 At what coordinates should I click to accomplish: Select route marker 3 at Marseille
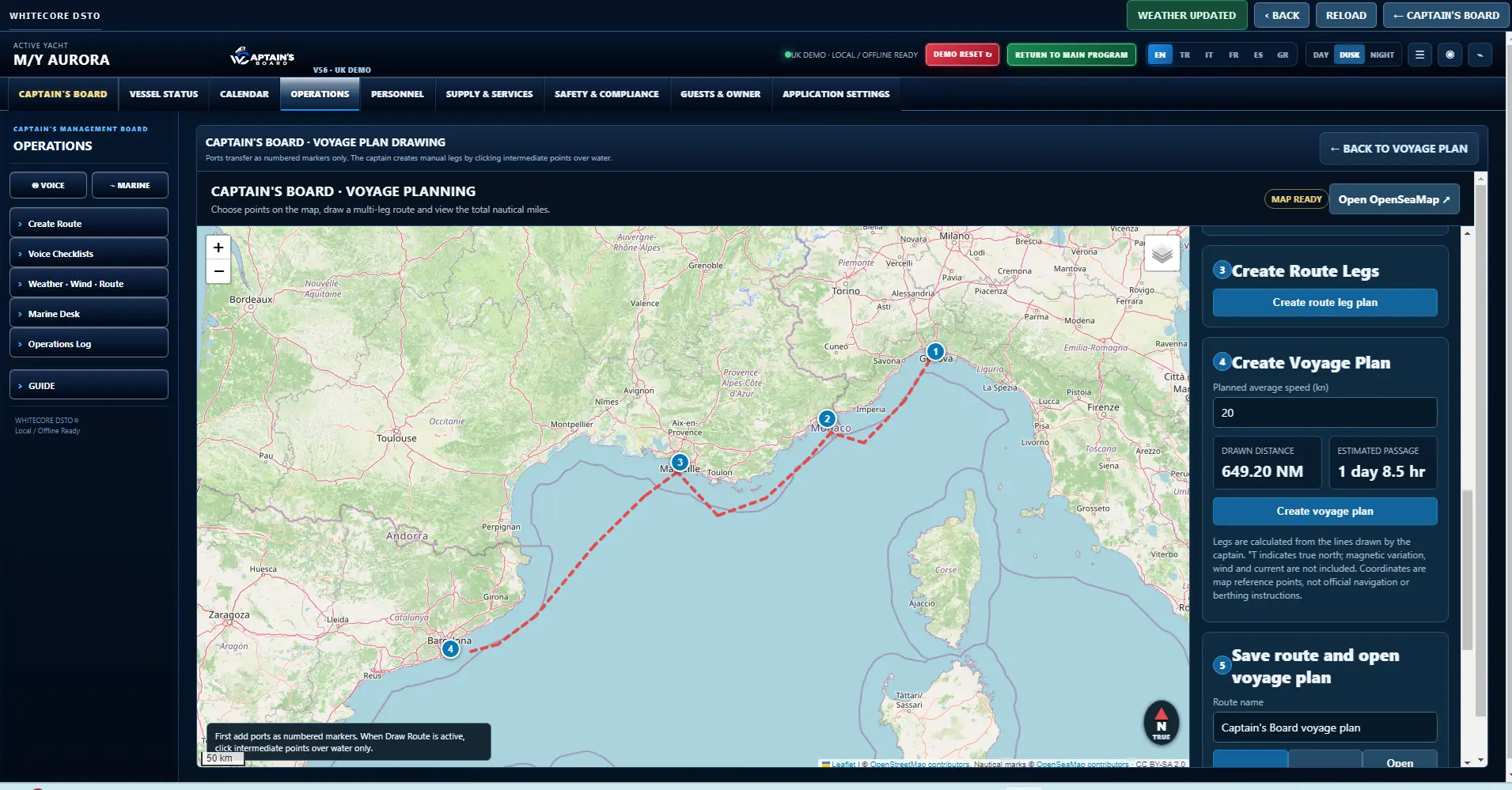point(679,462)
